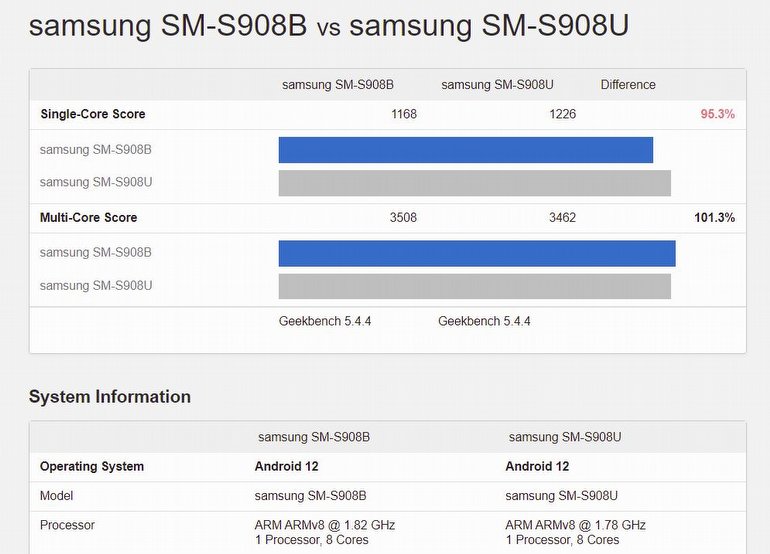Click the blue multi-core bar for SM-S908B

point(477,253)
